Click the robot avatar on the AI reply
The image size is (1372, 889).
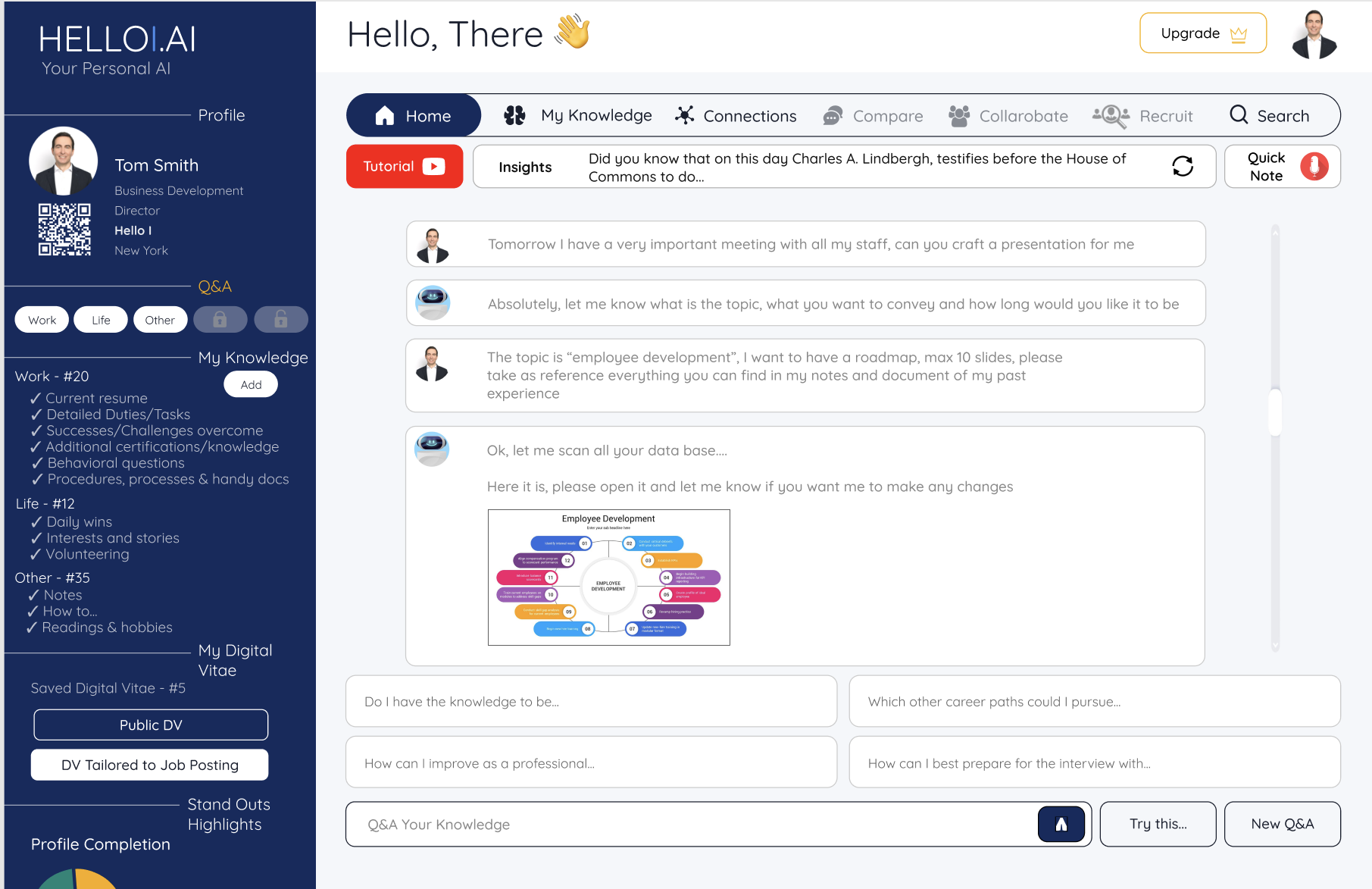pos(432,302)
